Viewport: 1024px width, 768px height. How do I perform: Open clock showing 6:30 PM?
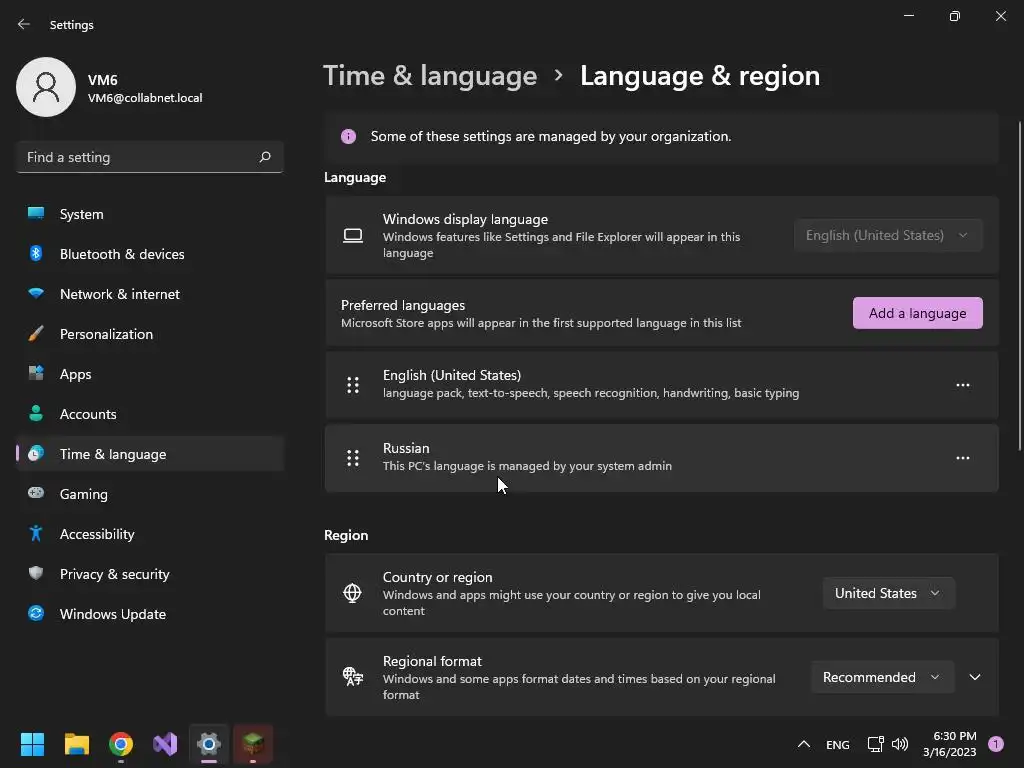(x=950, y=744)
